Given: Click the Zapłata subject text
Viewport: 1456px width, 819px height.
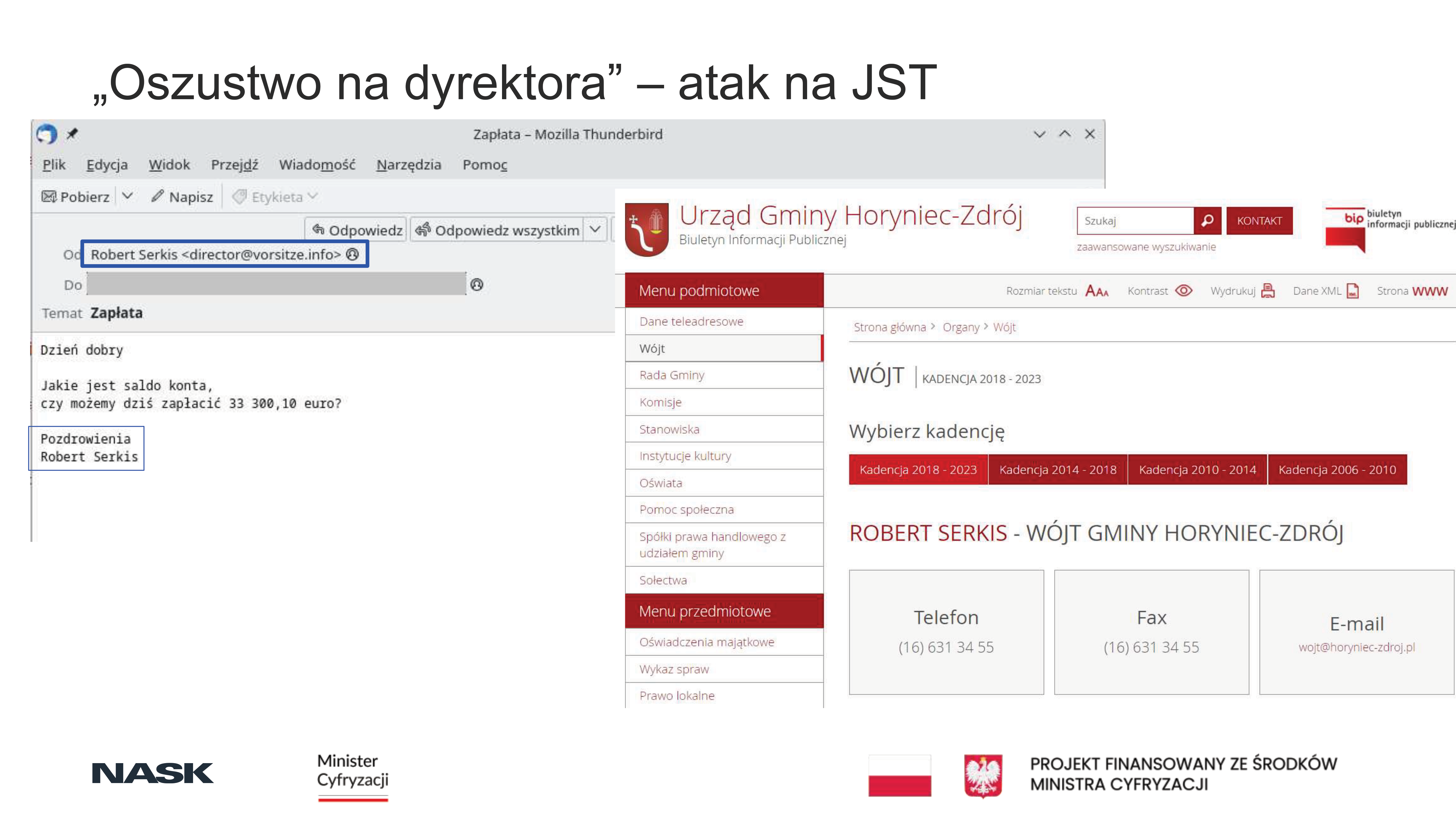Looking at the screenshot, I should click(x=116, y=313).
